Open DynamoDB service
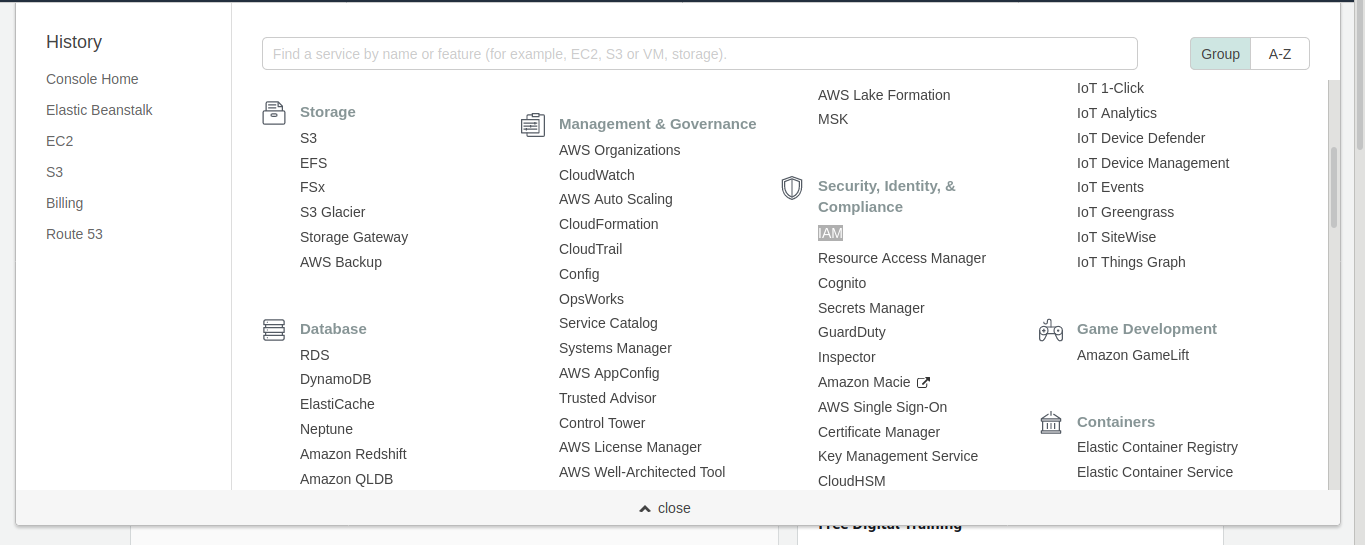 tap(336, 379)
